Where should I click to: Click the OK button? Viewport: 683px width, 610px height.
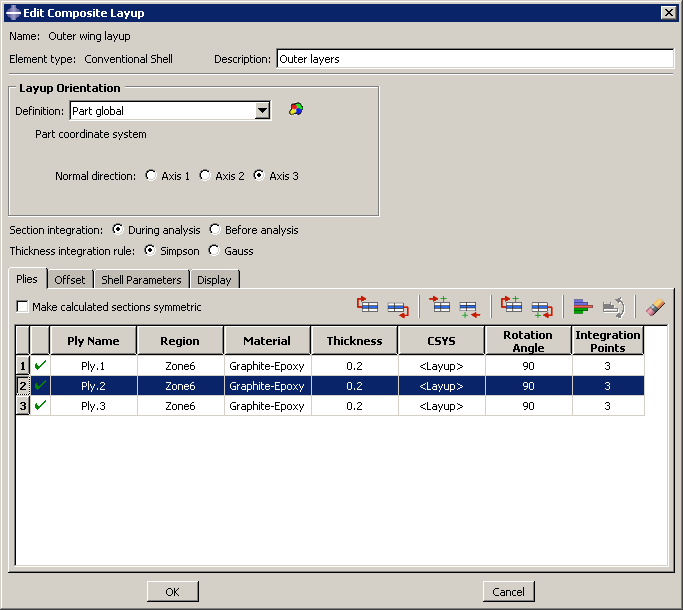coord(173,591)
